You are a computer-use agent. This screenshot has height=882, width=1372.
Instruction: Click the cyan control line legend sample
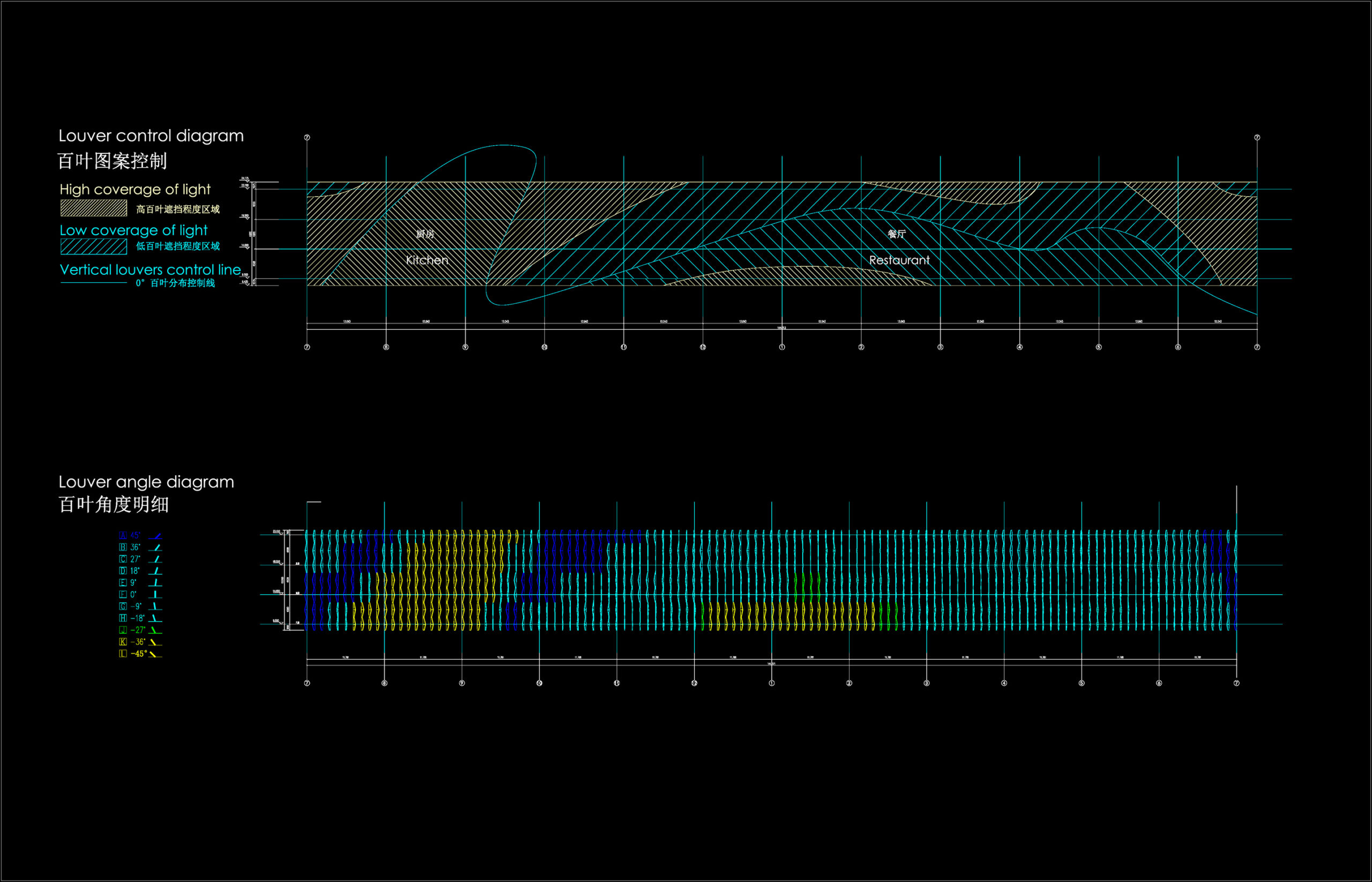click(94, 283)
